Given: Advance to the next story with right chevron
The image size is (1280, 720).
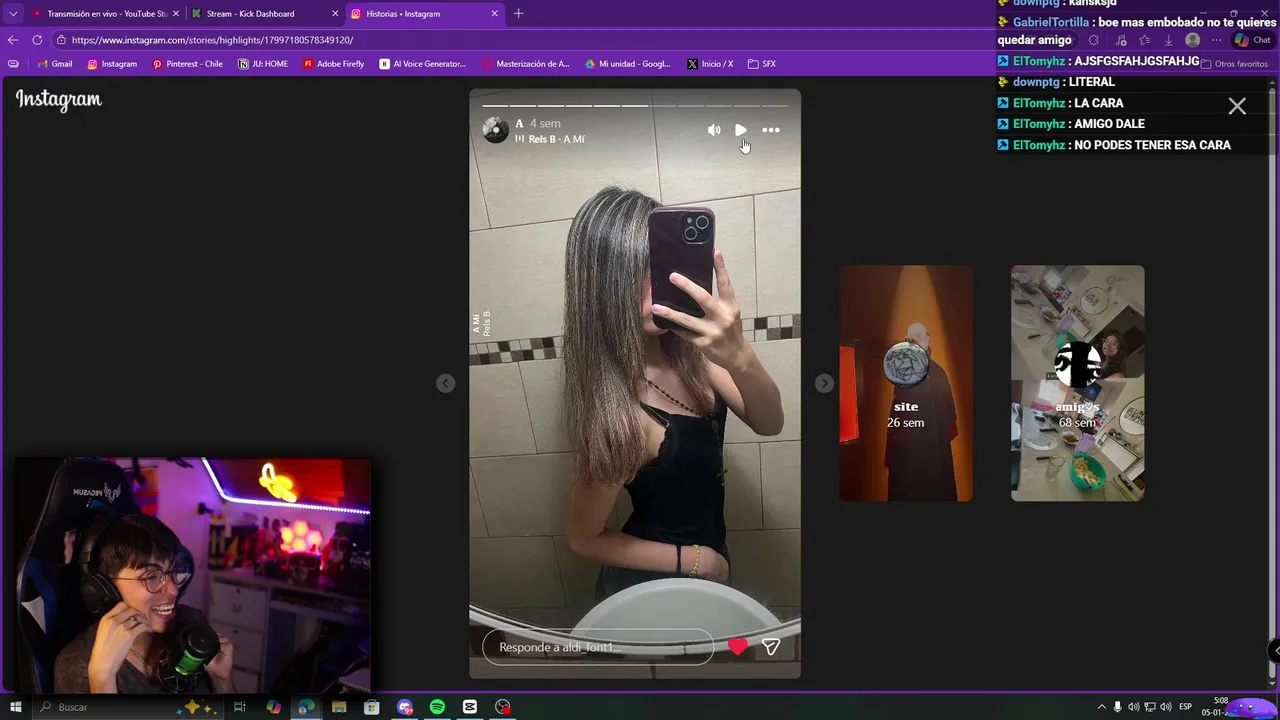Looking at the screenshot, I should click(x=824, y=383).
